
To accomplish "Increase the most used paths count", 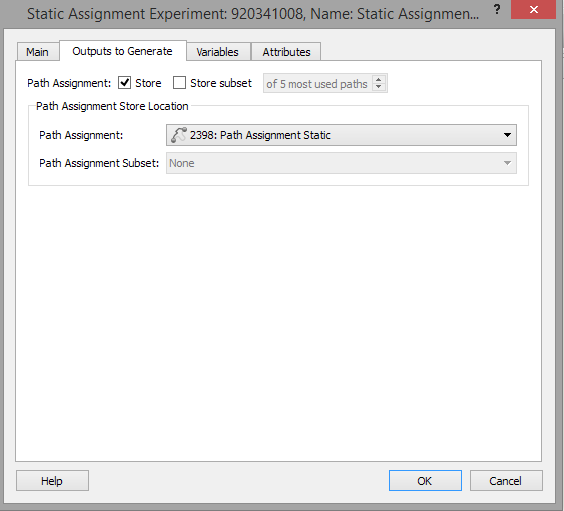I will pos(378,79).
